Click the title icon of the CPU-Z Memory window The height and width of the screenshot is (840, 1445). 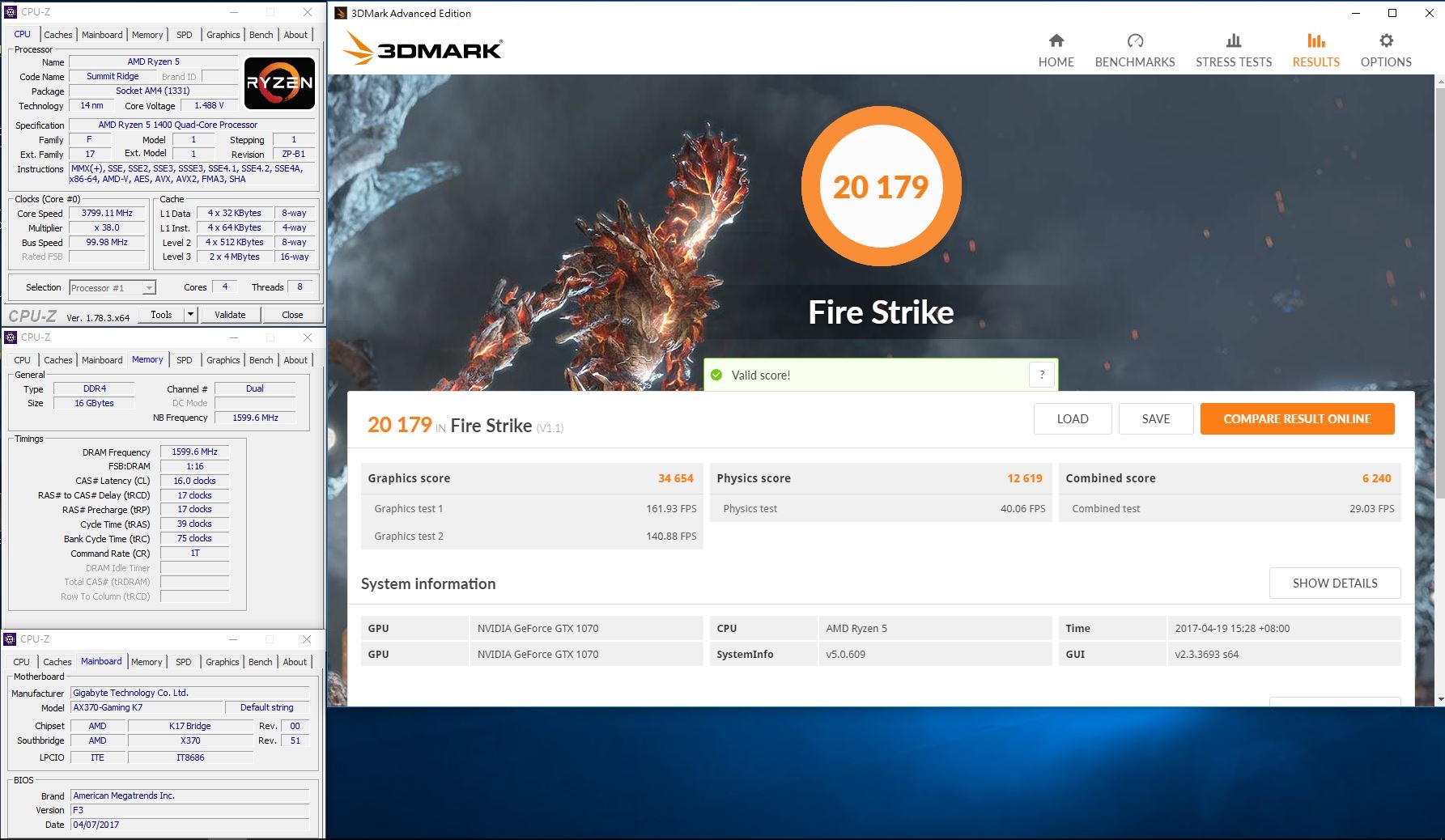tap(11, 337)
